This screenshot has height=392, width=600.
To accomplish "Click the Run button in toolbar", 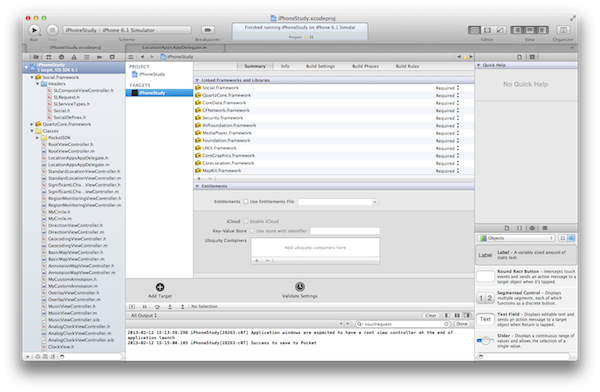I will click(34, 30).
